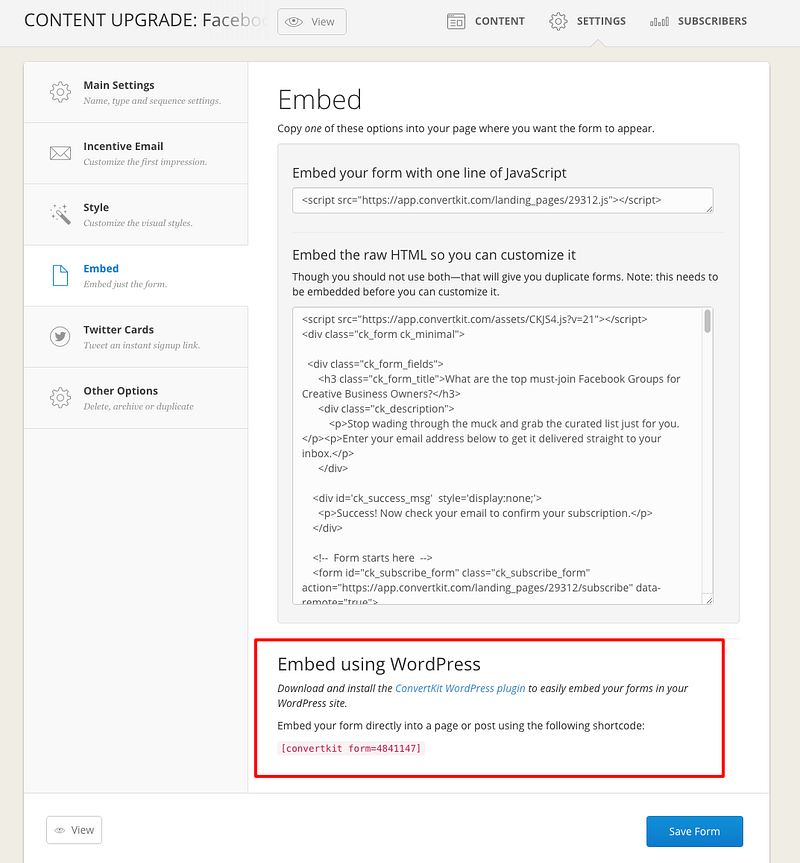Open the CONTENT tab
Image resolution: width=800 pixels, height=863 pixels.
pyautogui.click(x=485, y=21)
